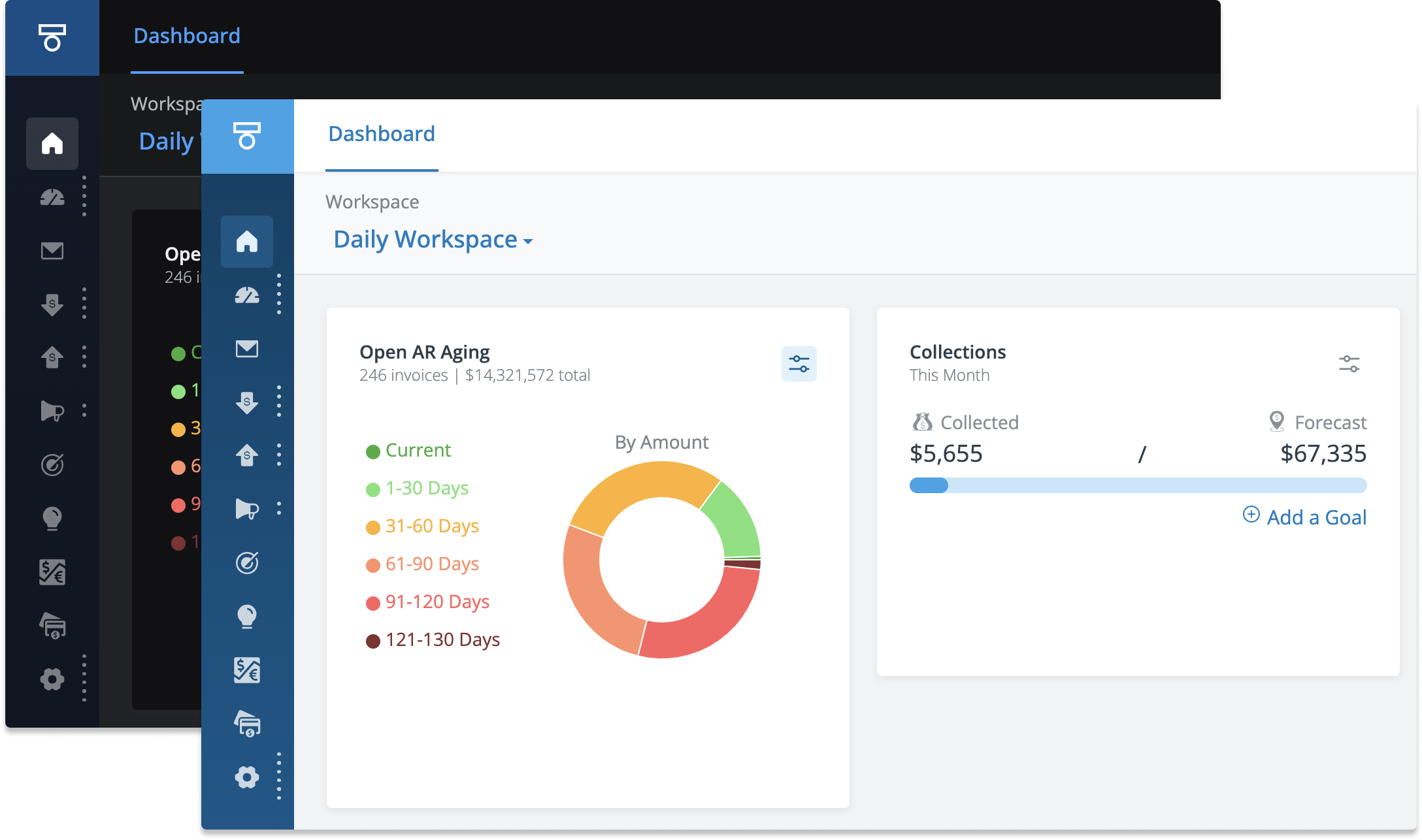Open the lightbulb insights icon in light sidebar
1422x840 pixels.
(246, 616)
